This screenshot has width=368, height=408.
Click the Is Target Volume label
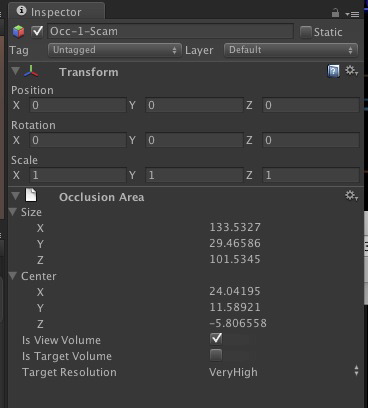[67, 356]
